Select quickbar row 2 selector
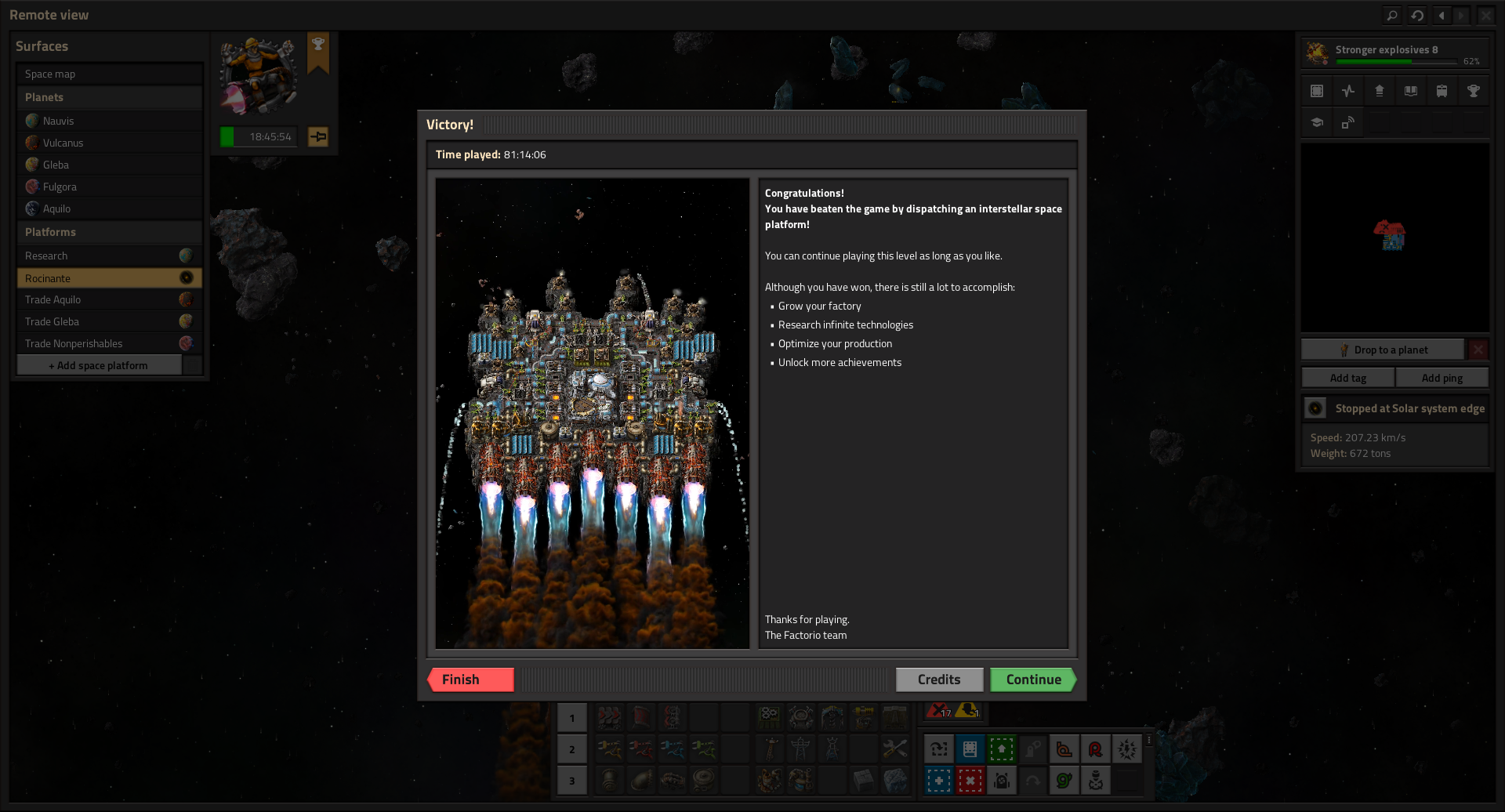 [x=572, y=749]
